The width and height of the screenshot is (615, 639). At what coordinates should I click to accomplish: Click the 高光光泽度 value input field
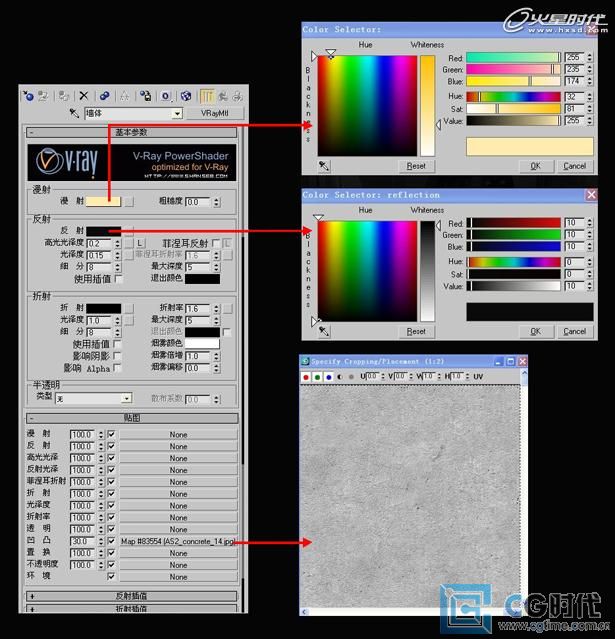(97, 243)
